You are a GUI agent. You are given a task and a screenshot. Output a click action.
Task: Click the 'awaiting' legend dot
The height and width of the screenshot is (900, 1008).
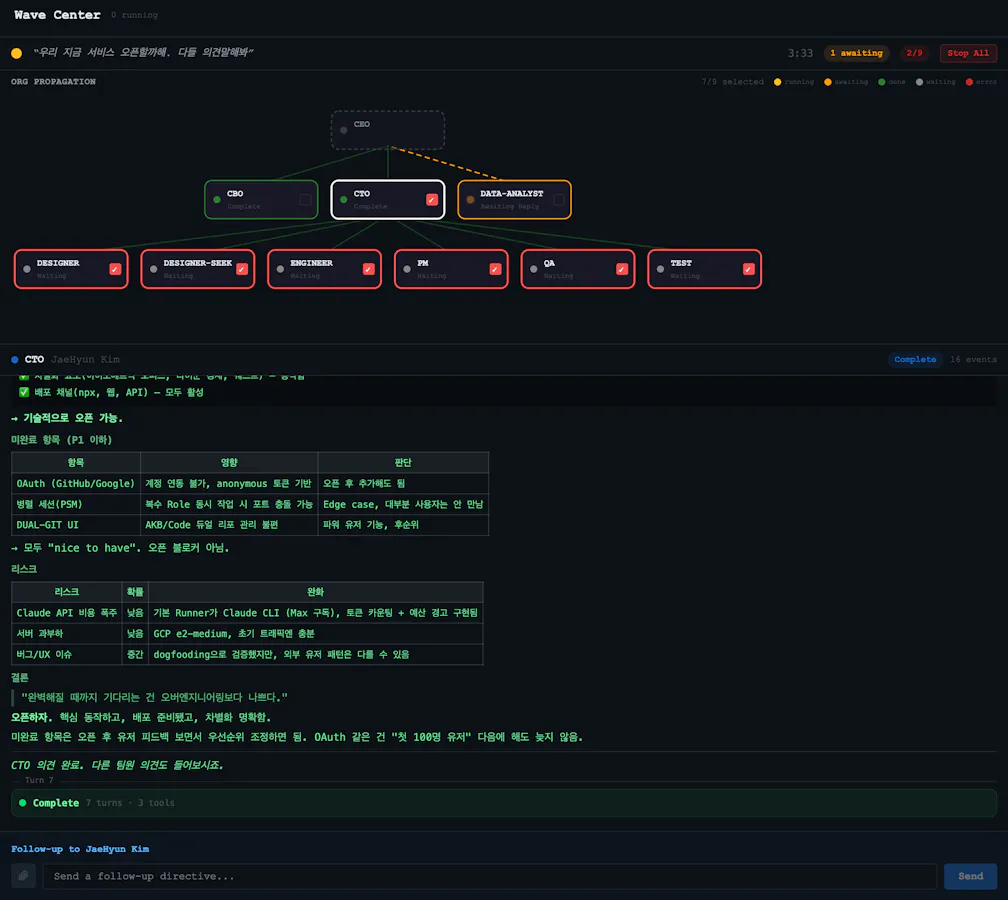tap(827, 82)
